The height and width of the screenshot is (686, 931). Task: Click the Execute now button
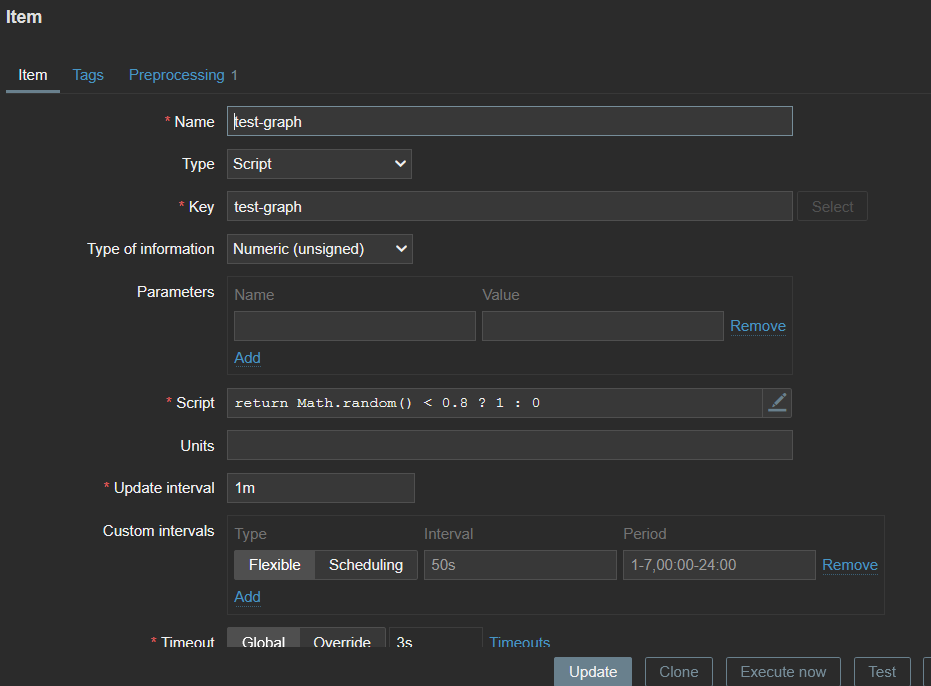point(783,672)
